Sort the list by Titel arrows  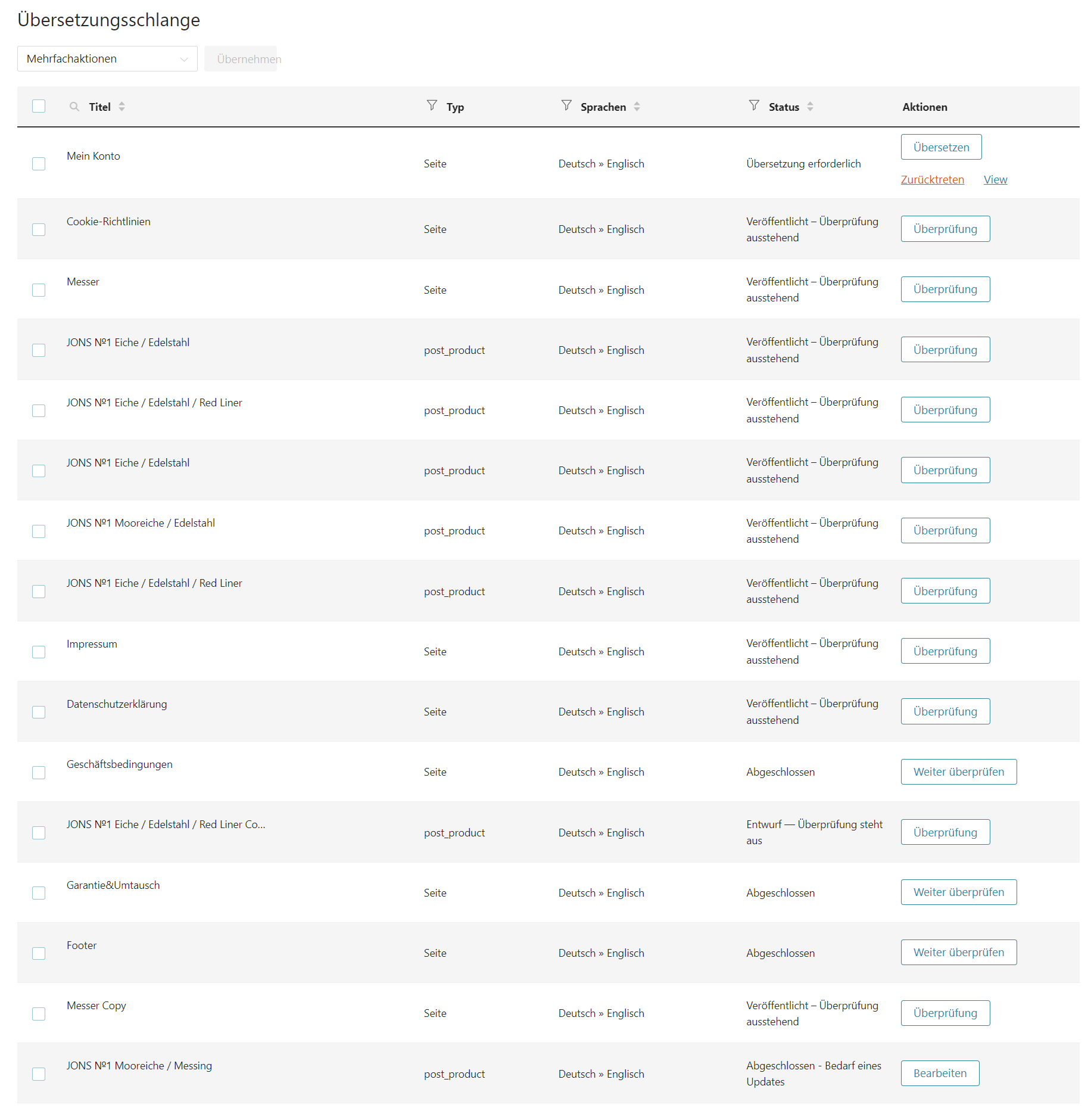tap(121, 107)
